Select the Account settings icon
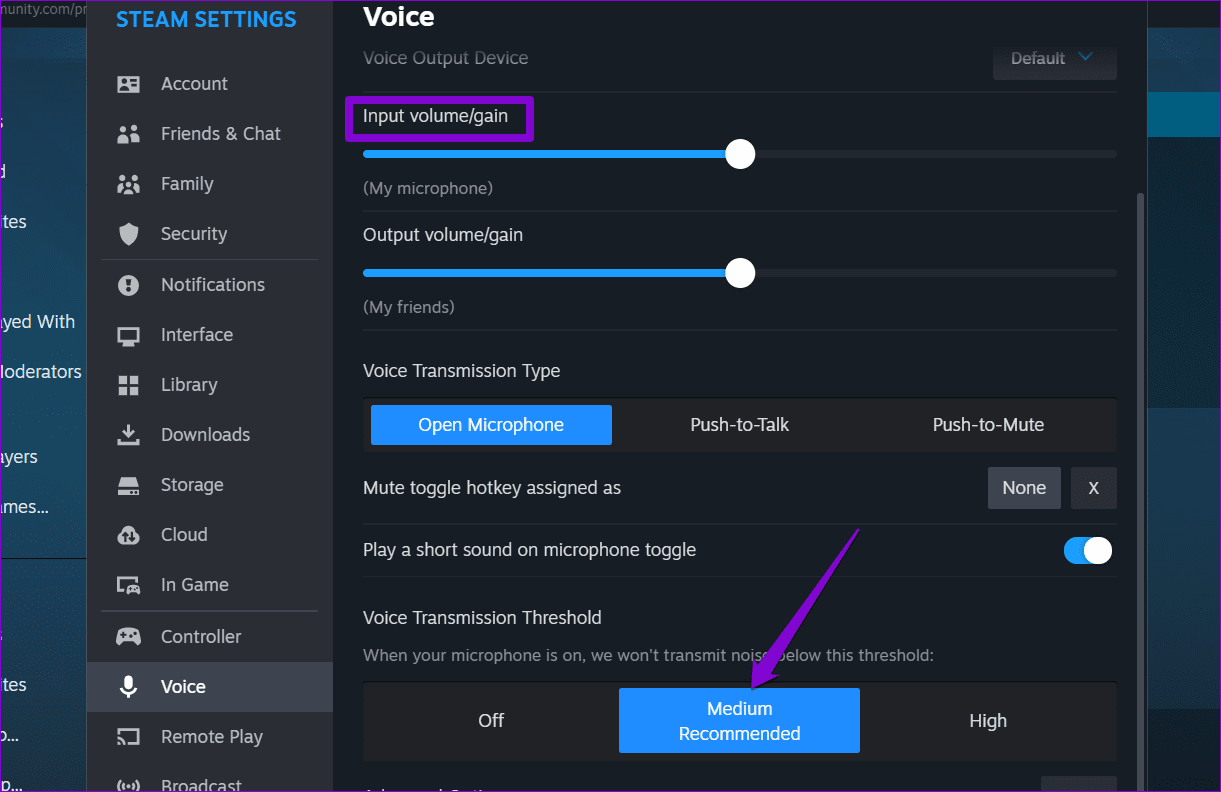Image resolution: width=1221 pixels, height=792 pixels. tap(128, 84)
